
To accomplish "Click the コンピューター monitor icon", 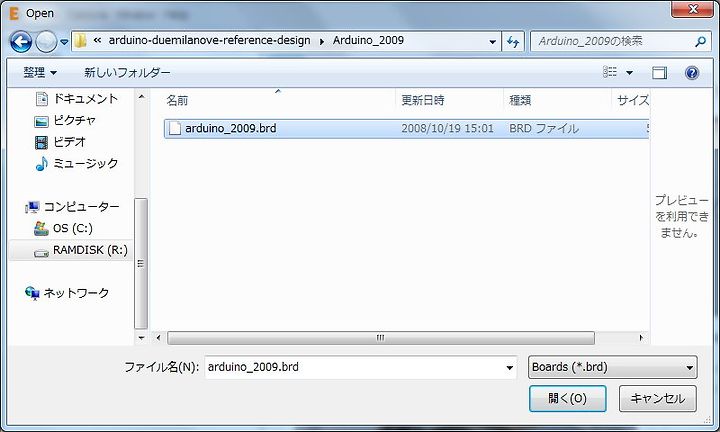I will [x=32, y=208].
